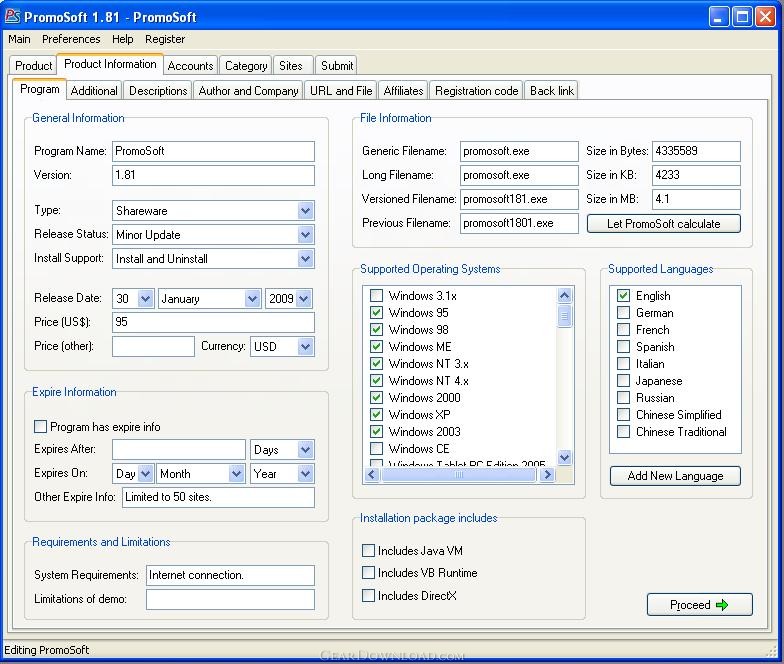Expand the Type dropdown showing Shareware

point(306,210)
